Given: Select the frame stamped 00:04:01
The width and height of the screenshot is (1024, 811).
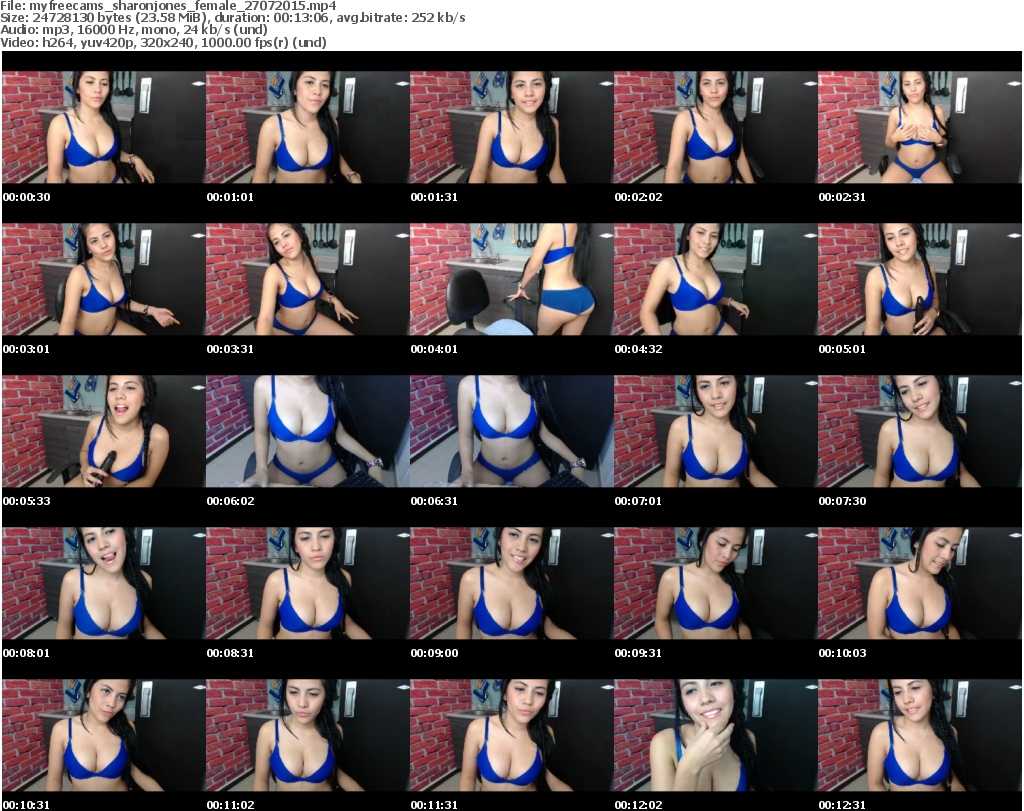Looking at the screenshot, I should tap(511, 279).
